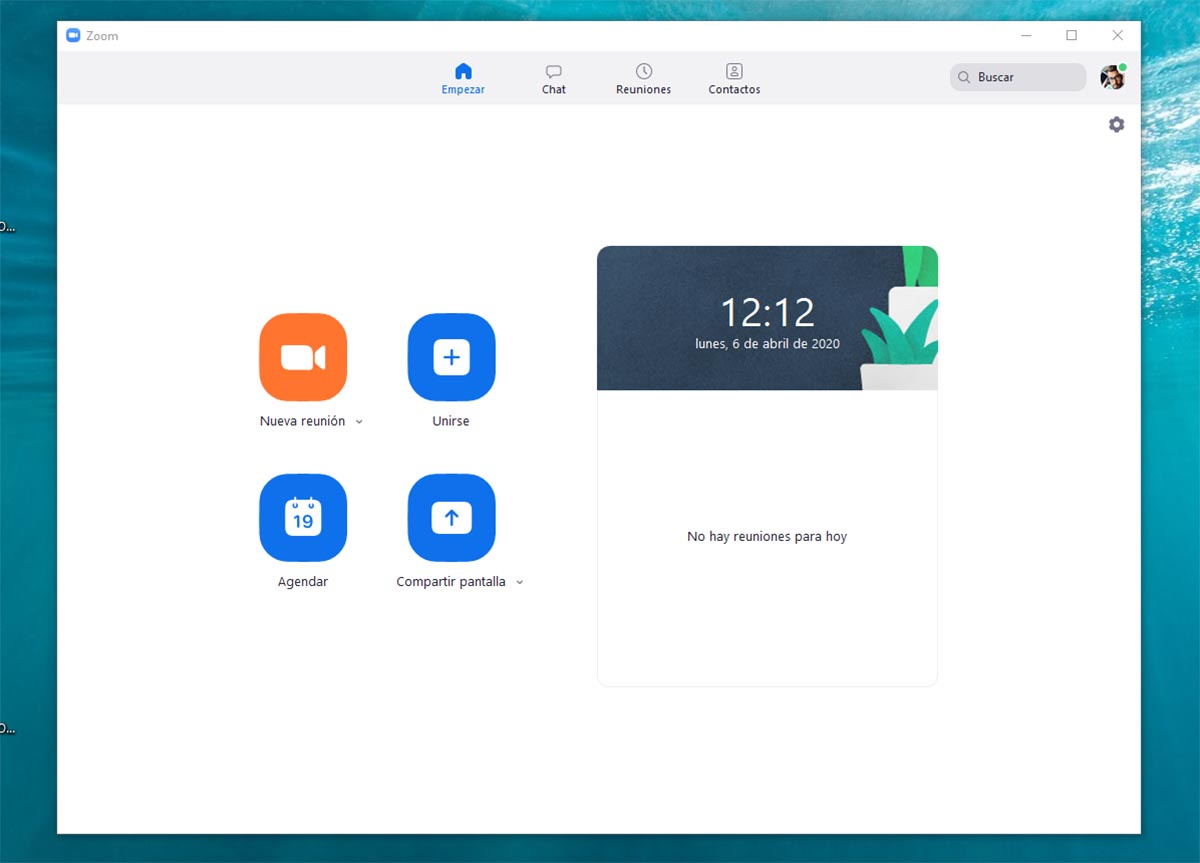Click the Zoom logo in the title bar
This screenshot has height=863, width=1200.
click(x=73, y=36)
